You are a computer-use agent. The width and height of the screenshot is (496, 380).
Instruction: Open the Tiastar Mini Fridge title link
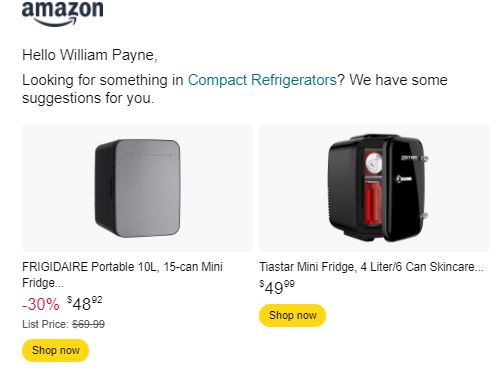click(371, 267)
